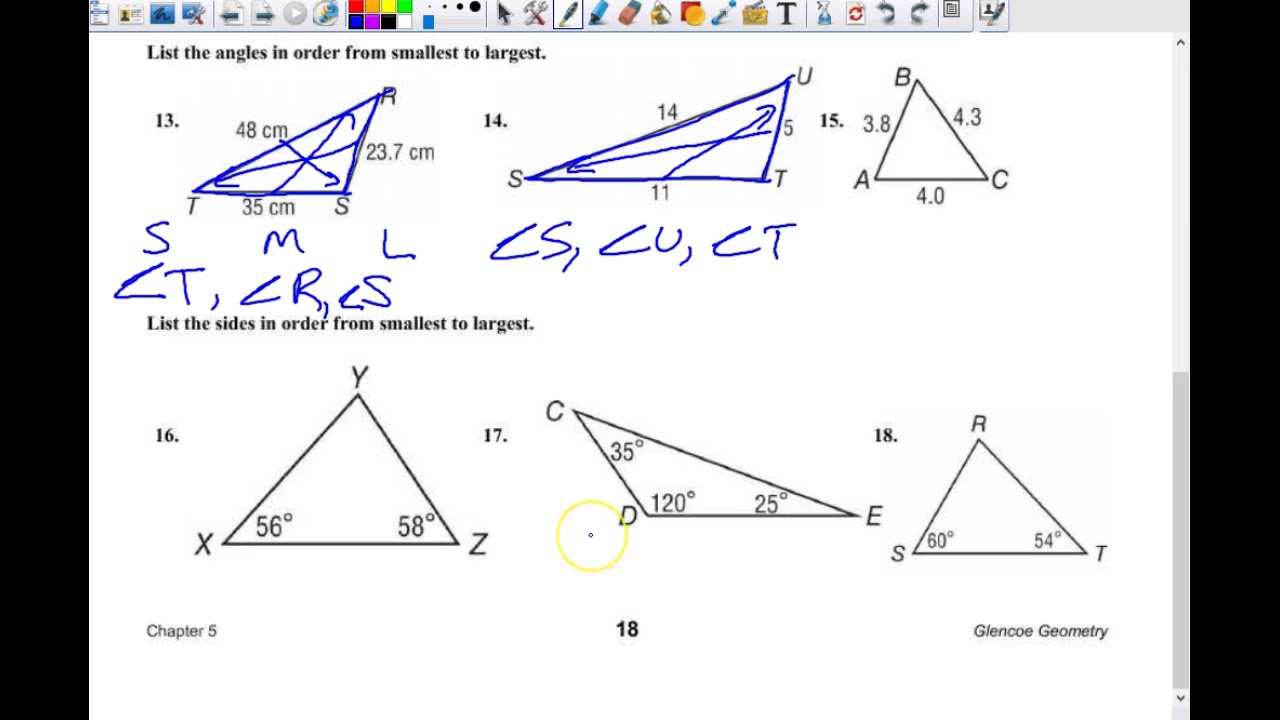Click the '120°' angle label
Viewport: 1280px width, 720px height.
[x=673, y=502]
